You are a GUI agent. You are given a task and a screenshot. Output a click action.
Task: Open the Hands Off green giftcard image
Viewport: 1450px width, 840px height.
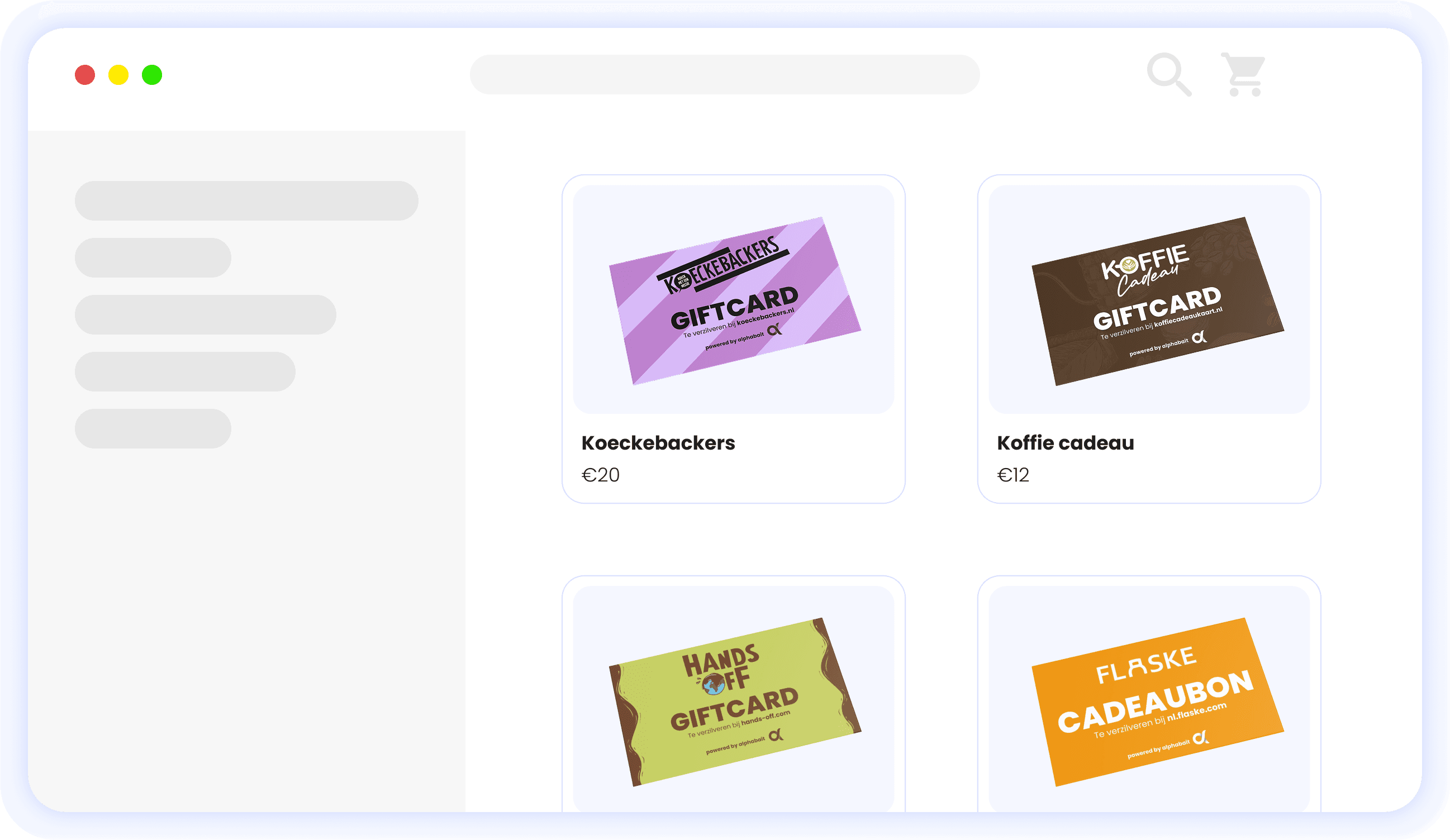point(735,702)
